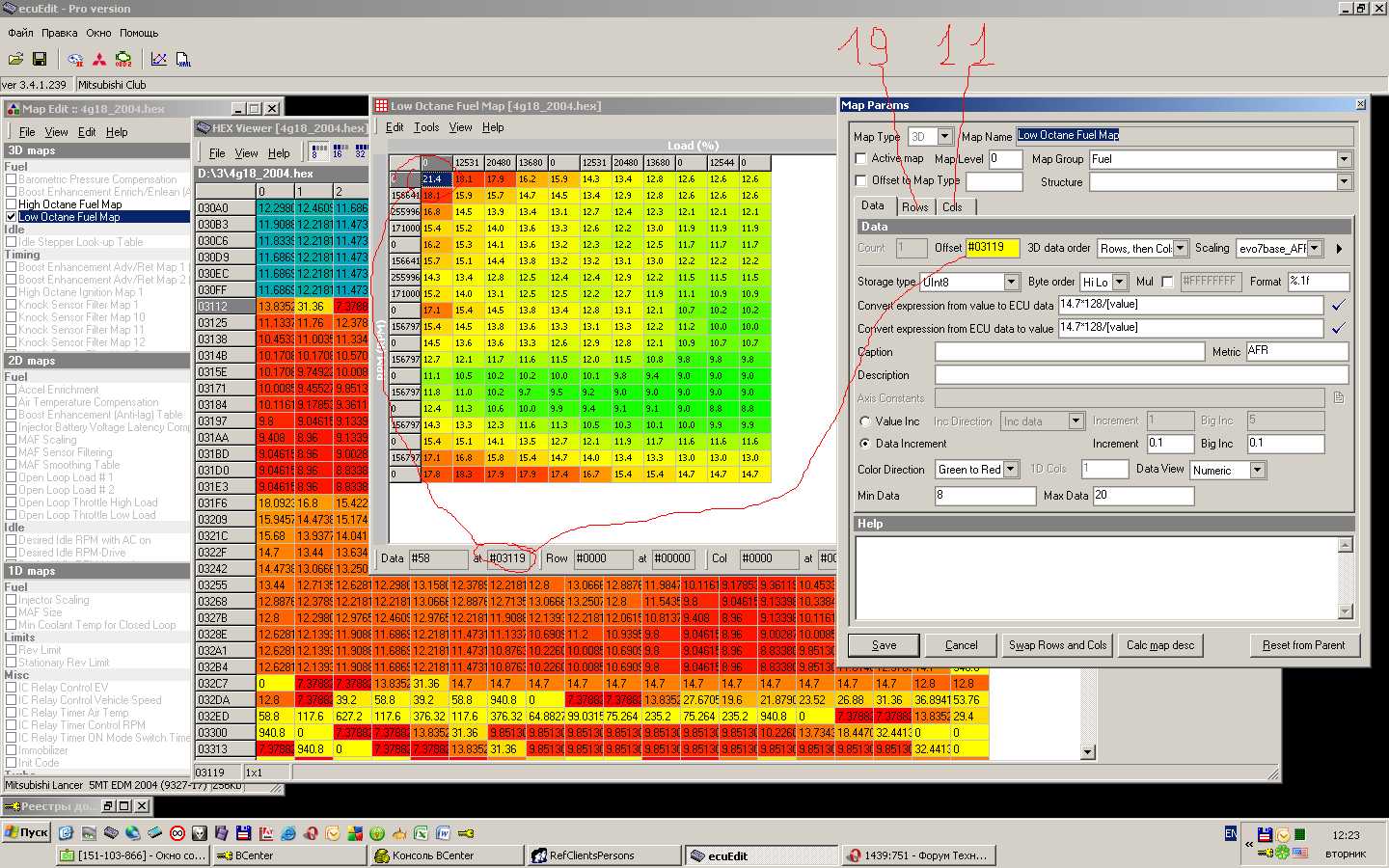The image size is (1389, 868).
Task: Click the XML document toolbar icon
Action: point(183,60)
